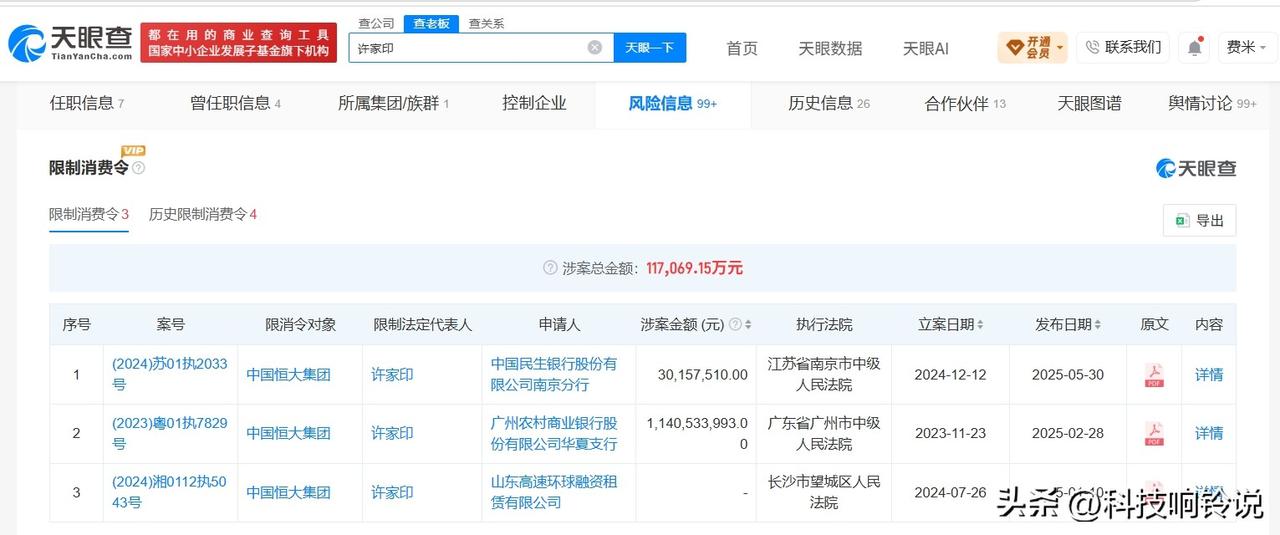Click court 江苏省南京市中级人民法院 cell
Image resolution: width=1280 pixels, height=535 pixels.
(824, 374)
